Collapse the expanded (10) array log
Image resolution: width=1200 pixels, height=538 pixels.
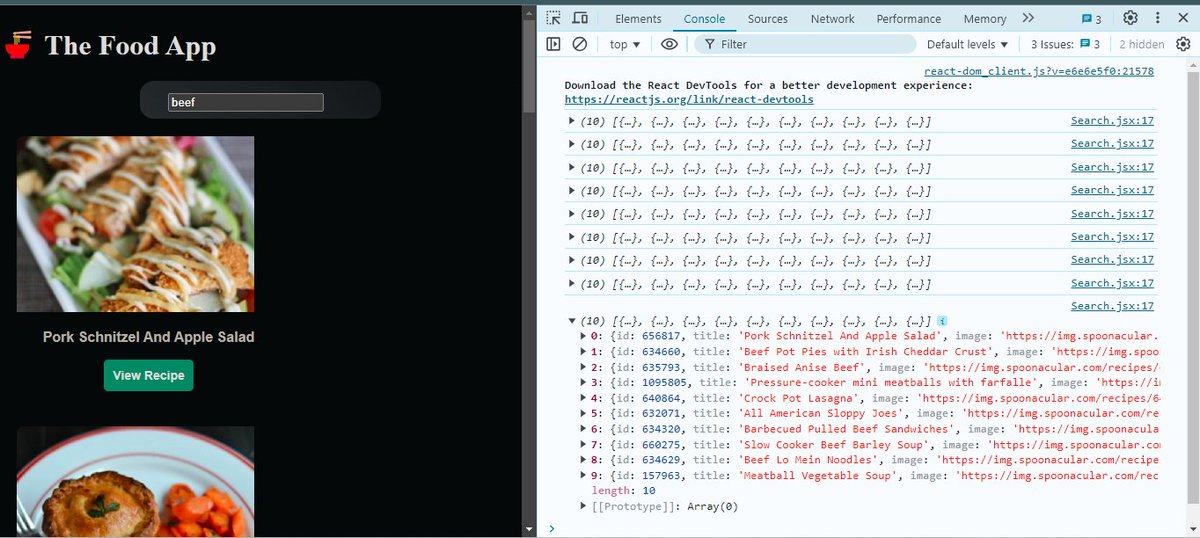572,321
